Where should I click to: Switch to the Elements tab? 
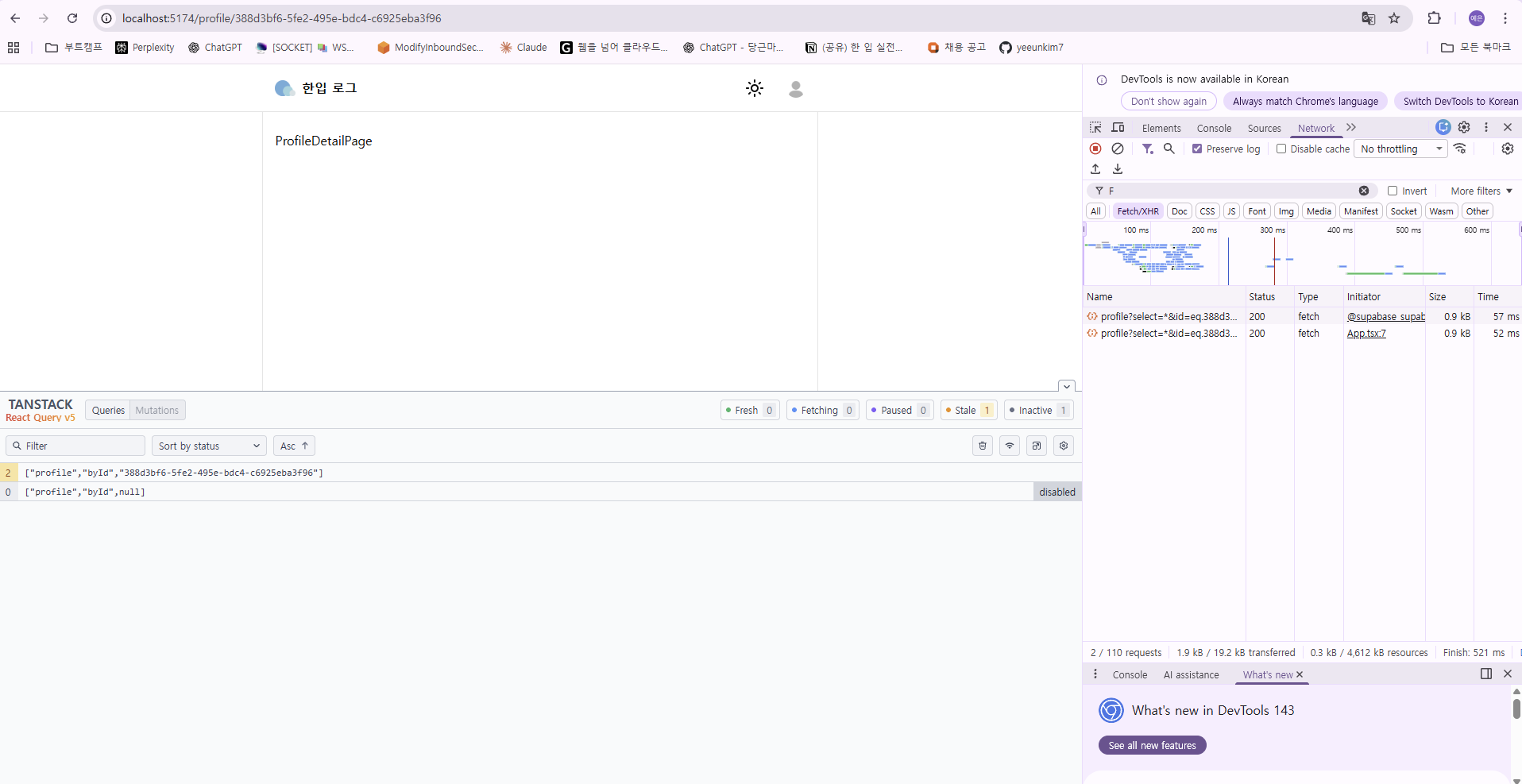[1161, 128]
